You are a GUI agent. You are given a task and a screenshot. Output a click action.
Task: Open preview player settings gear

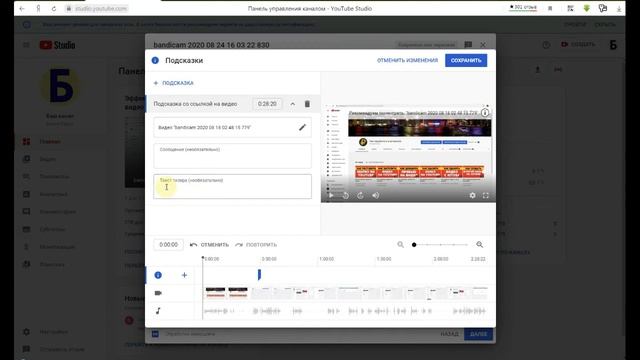point(472,196)
